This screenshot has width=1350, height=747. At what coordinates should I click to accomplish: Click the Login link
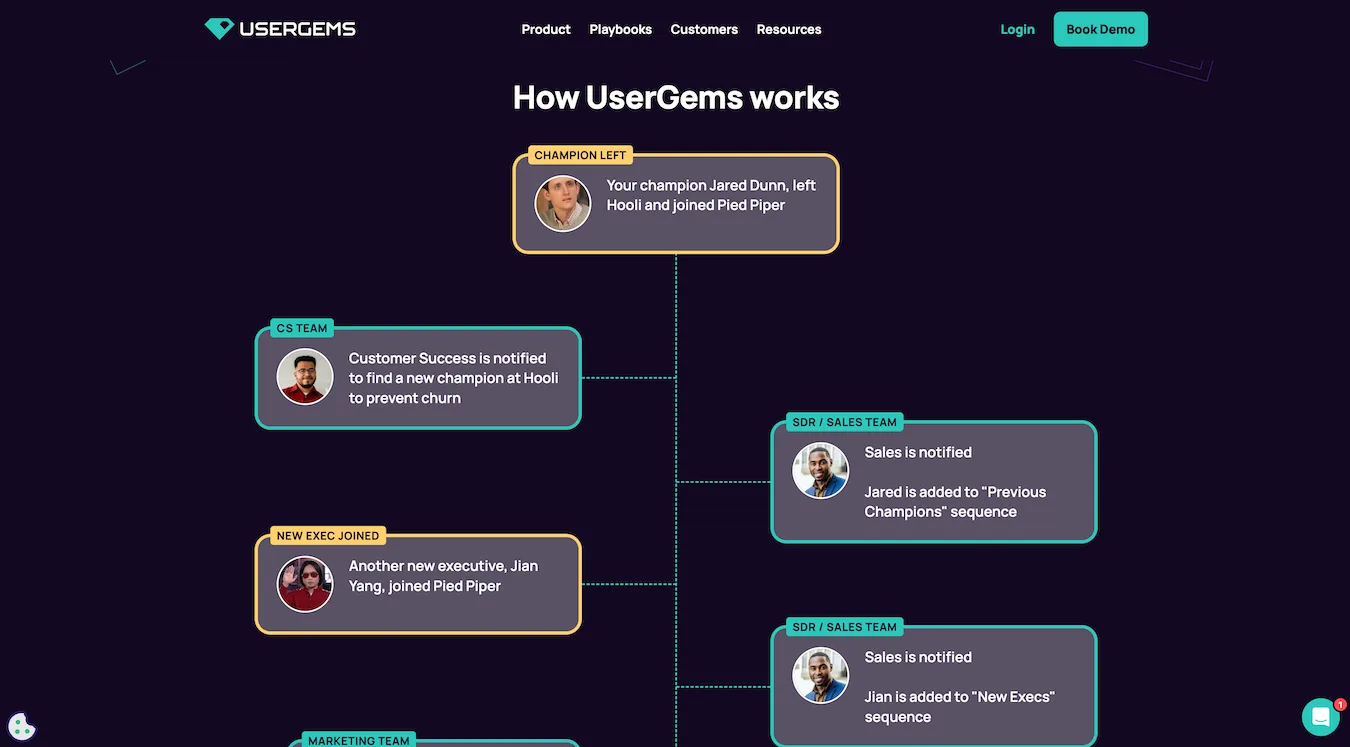1017,29
